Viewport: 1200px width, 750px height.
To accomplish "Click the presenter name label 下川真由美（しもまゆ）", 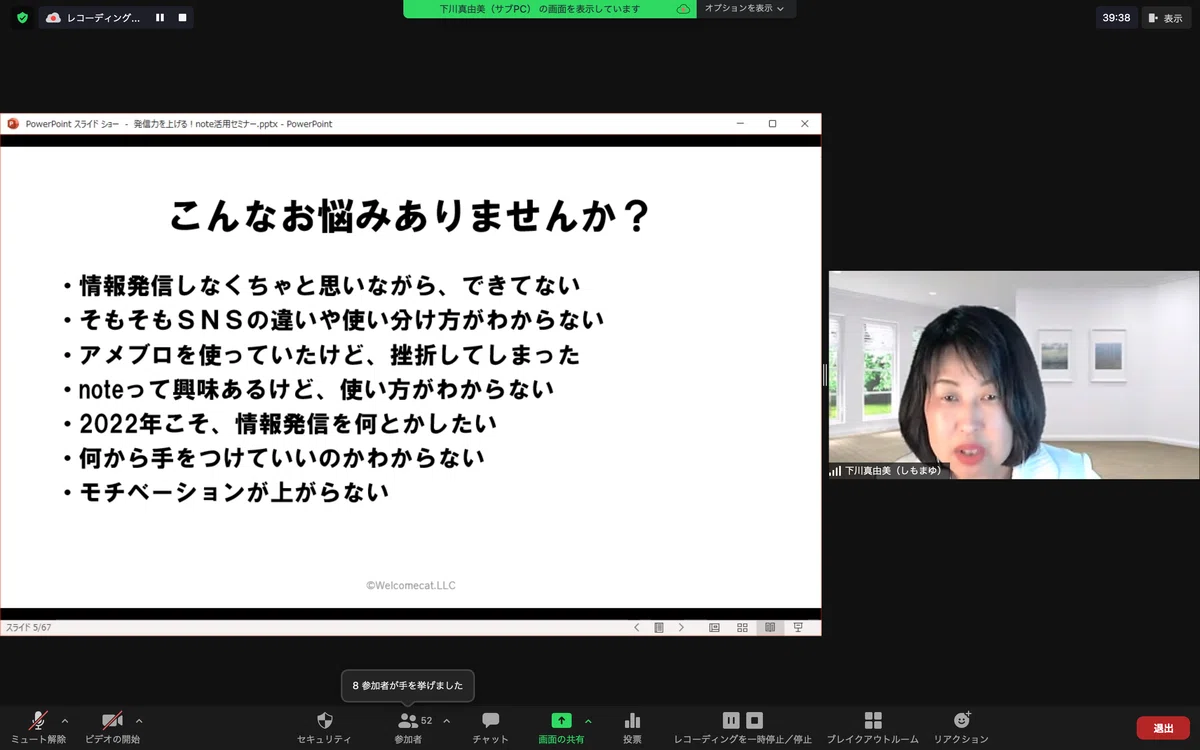I will coord(893,470).
